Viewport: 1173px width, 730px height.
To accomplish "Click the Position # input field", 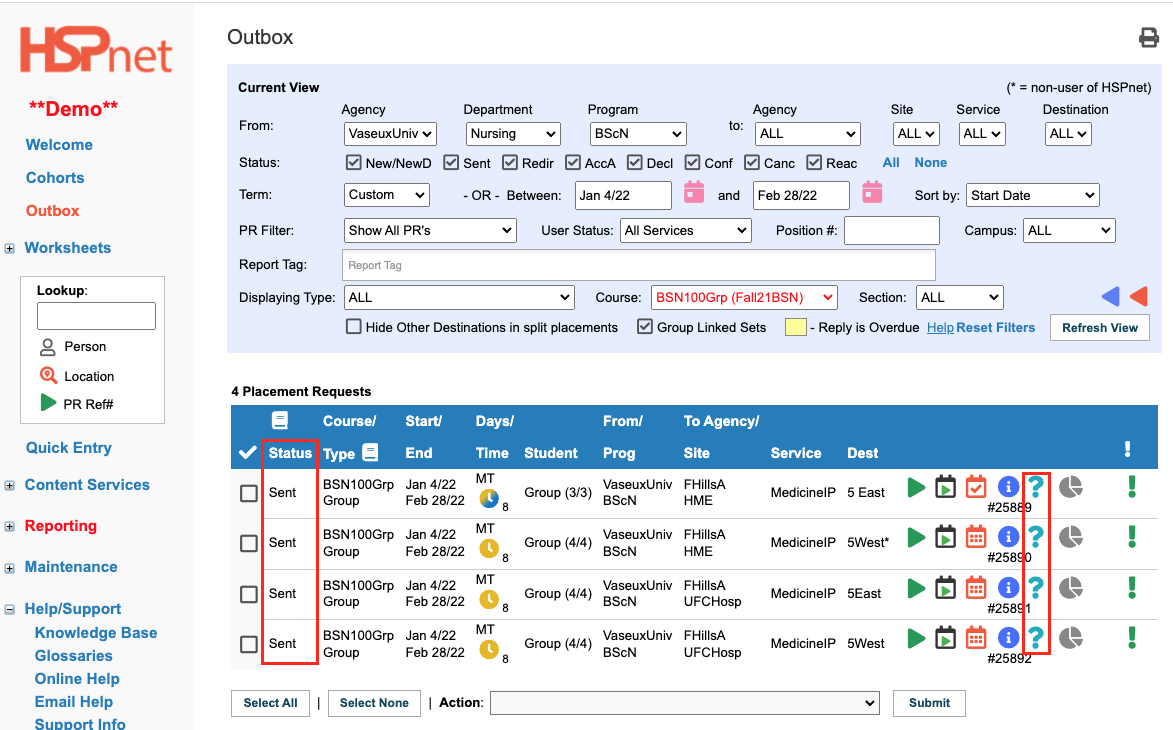I will (892, 230).
